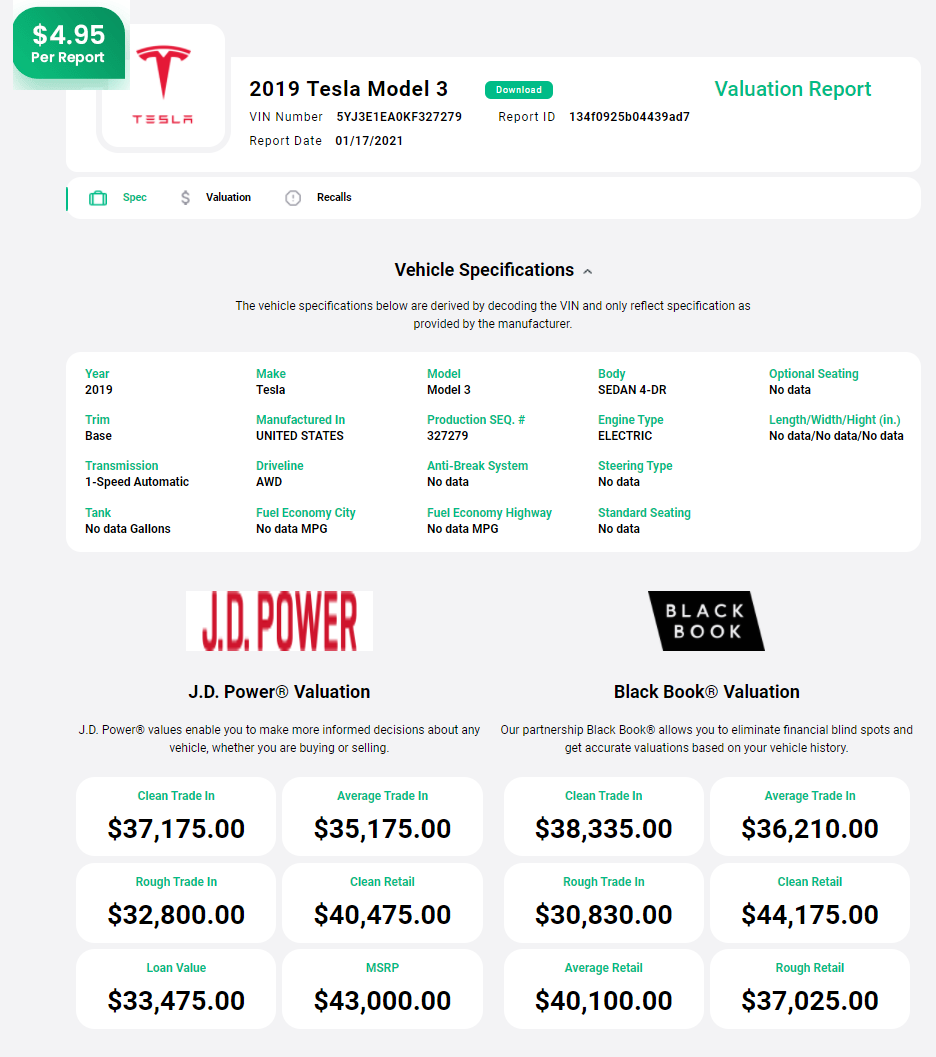Switch to the Valuation tab
Screen dimensions: 936x1057
coord(228,198)
